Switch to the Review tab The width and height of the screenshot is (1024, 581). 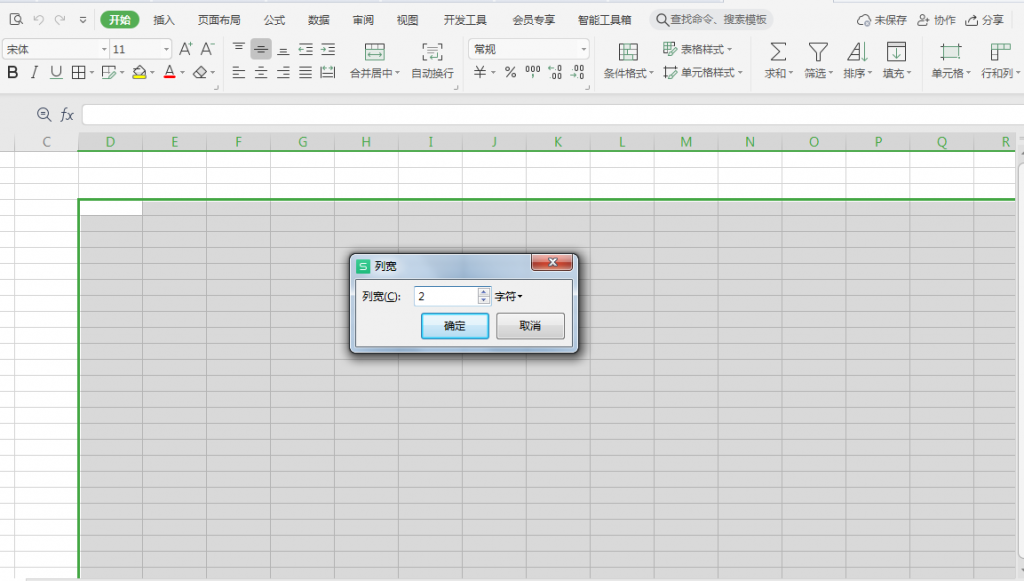pyautogui.click(x=362, y=20)
